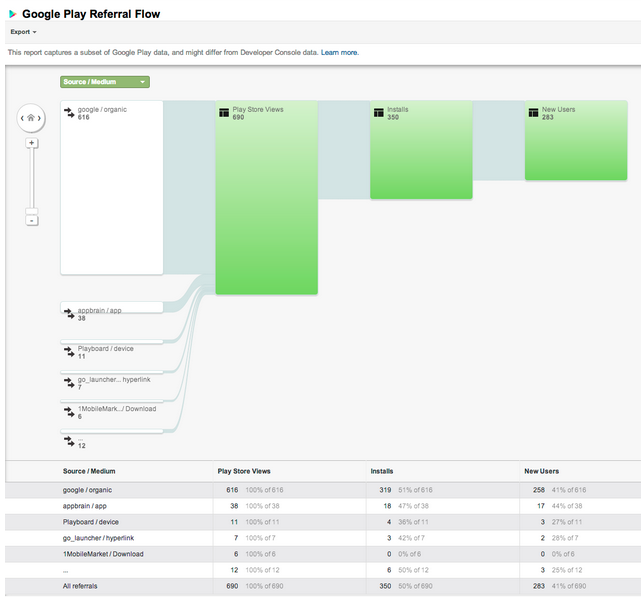Click the google / organic flow arrow icon
This screenshot has width=641, height=598.
(69, 112)
